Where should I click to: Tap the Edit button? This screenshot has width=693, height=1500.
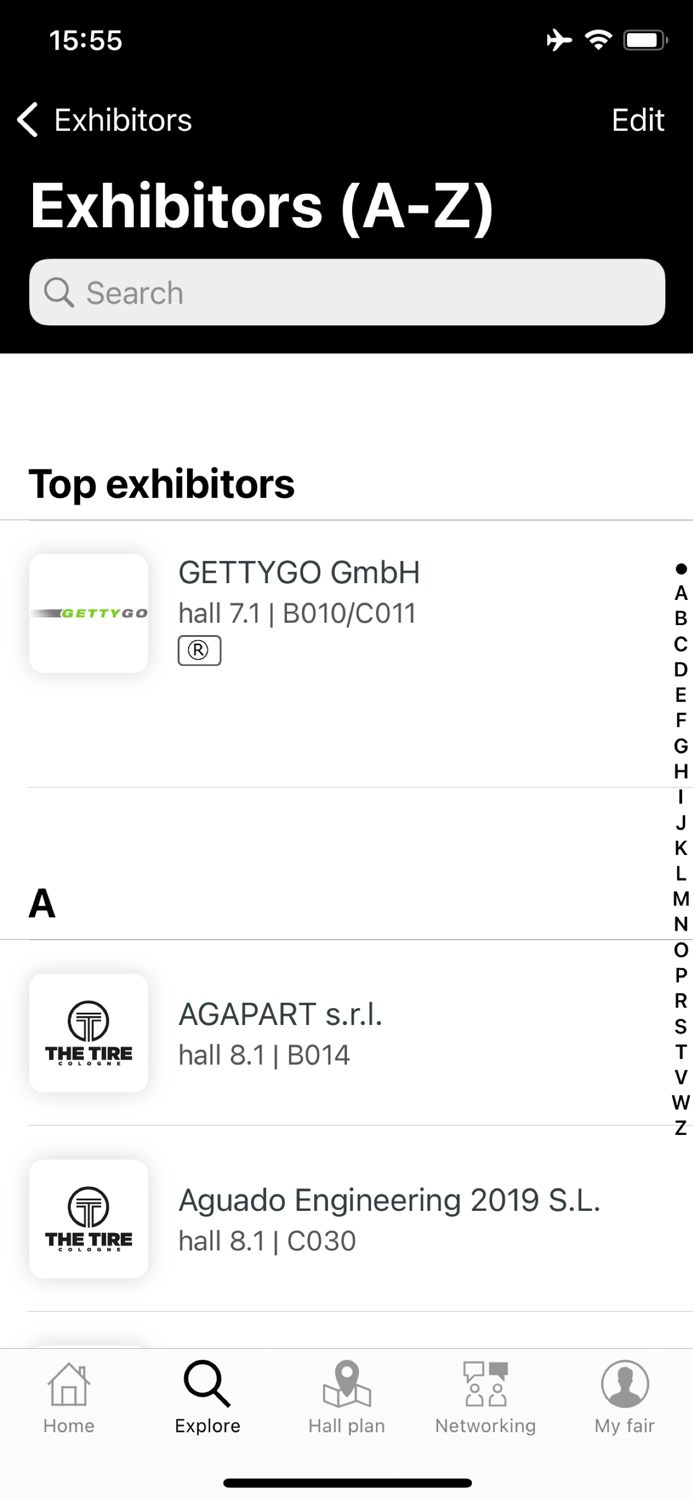(x=637, y=120)
